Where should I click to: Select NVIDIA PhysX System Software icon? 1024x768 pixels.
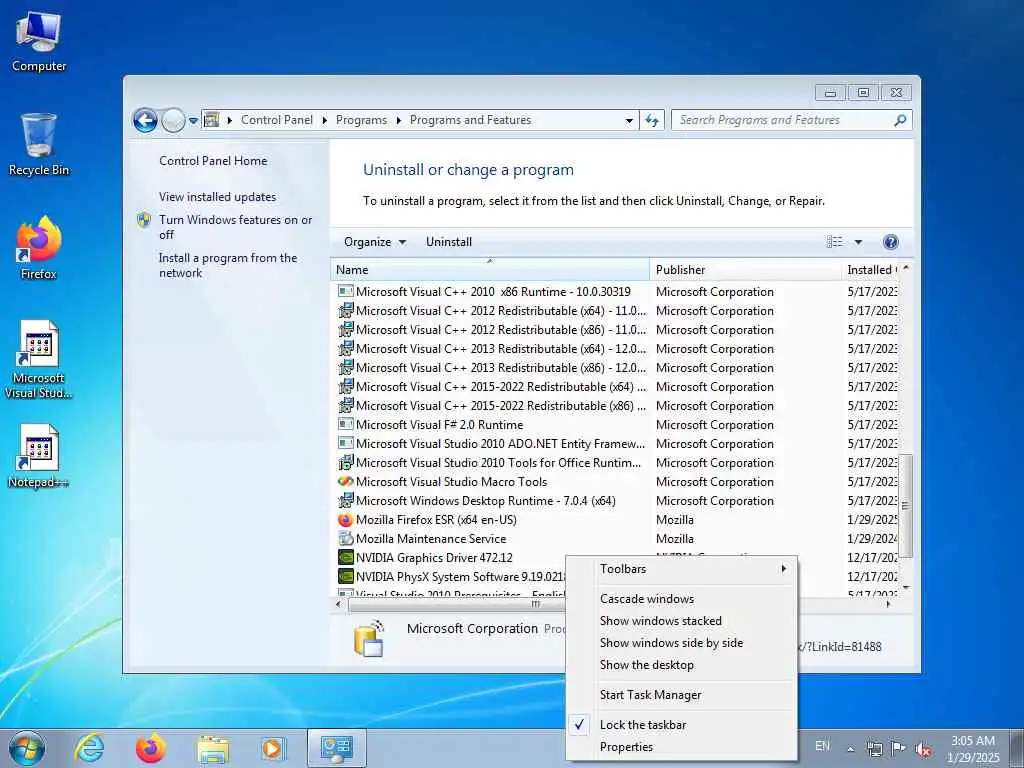click(x=345, y=577)
